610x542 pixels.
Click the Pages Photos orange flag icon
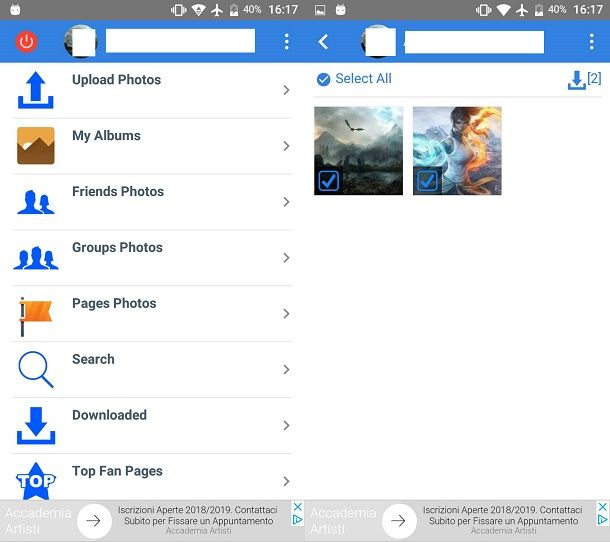point(35,316)
